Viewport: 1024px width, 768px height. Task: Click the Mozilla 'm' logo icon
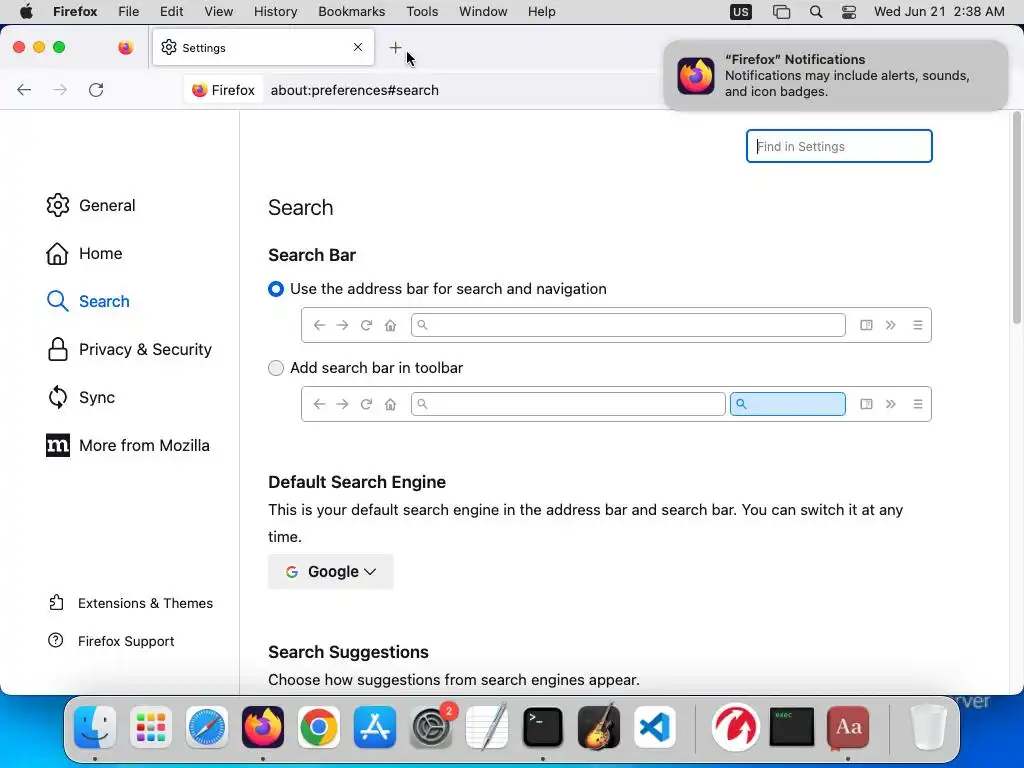57,445
